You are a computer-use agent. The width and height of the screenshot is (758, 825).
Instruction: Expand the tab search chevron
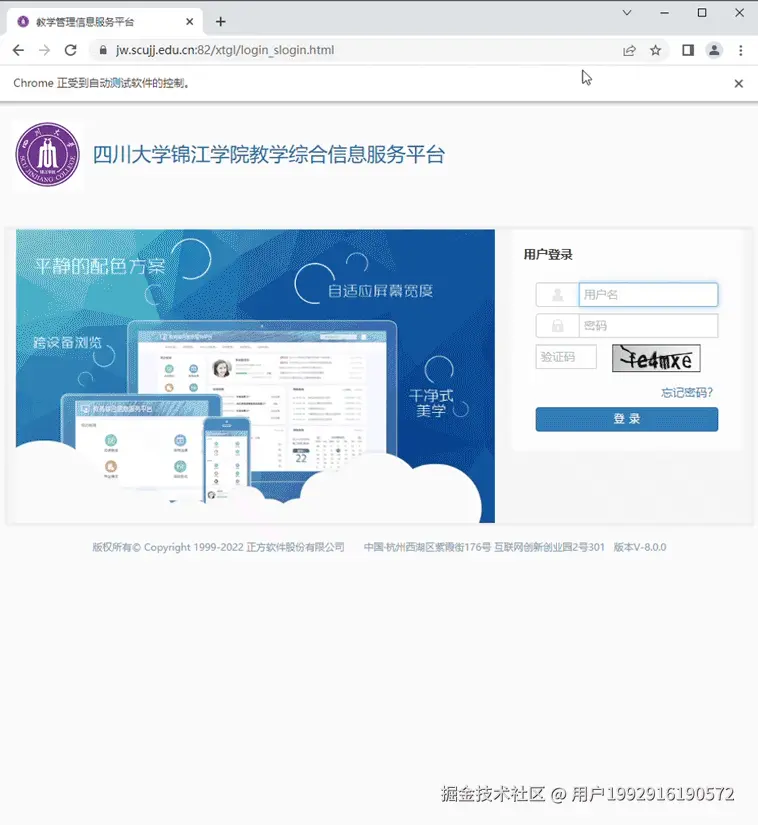tap(627, 13)
